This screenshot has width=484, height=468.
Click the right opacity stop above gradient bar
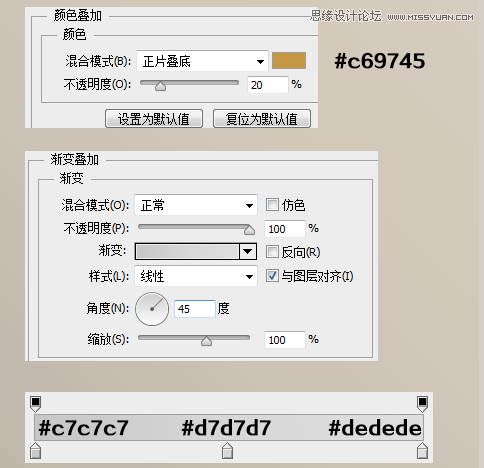coord(422,404)
